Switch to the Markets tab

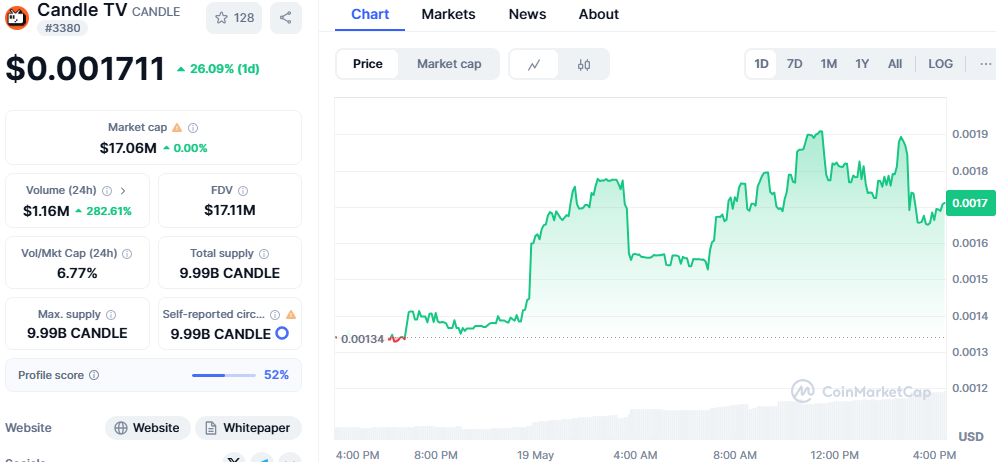click(449, 14)
